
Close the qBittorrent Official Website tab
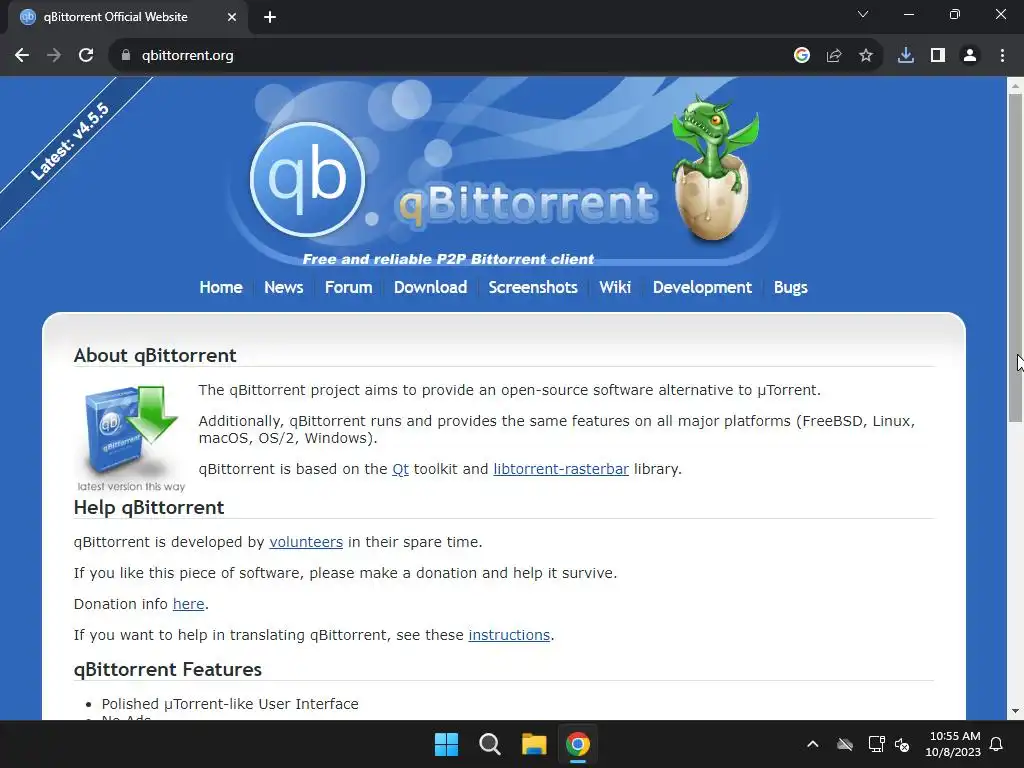[232, 17]
